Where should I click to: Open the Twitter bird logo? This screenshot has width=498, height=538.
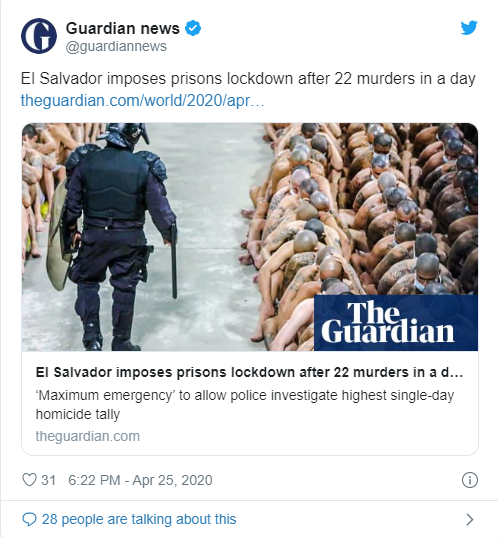pos(469,28)
